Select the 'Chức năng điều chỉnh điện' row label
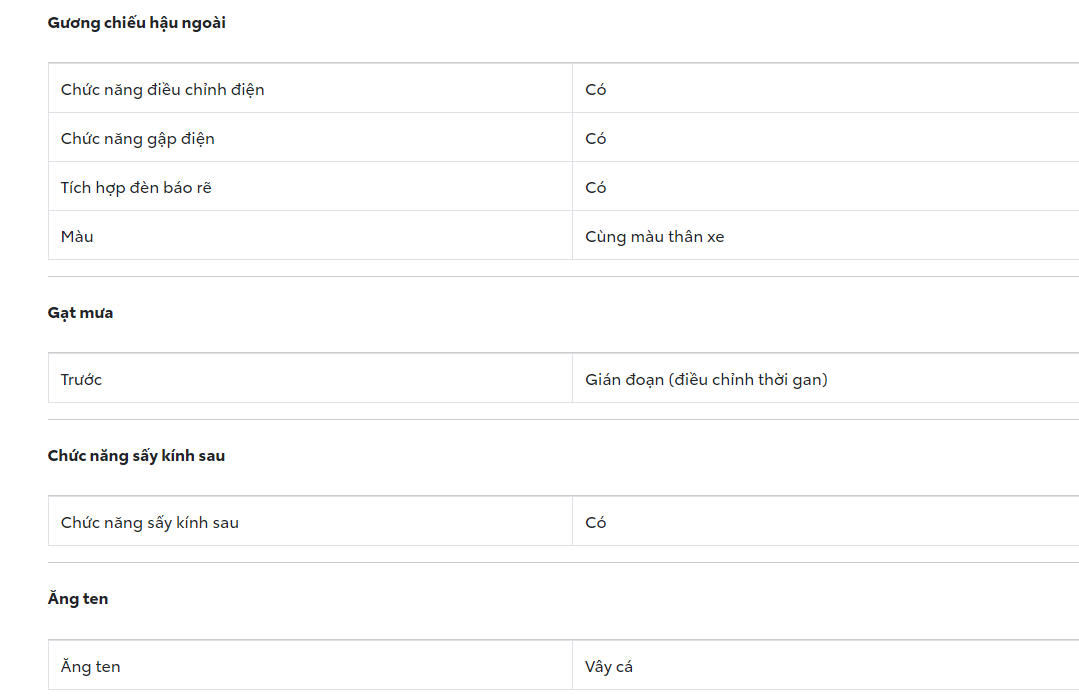This screenshot has width=1079, height=697. tap(162, 90)
